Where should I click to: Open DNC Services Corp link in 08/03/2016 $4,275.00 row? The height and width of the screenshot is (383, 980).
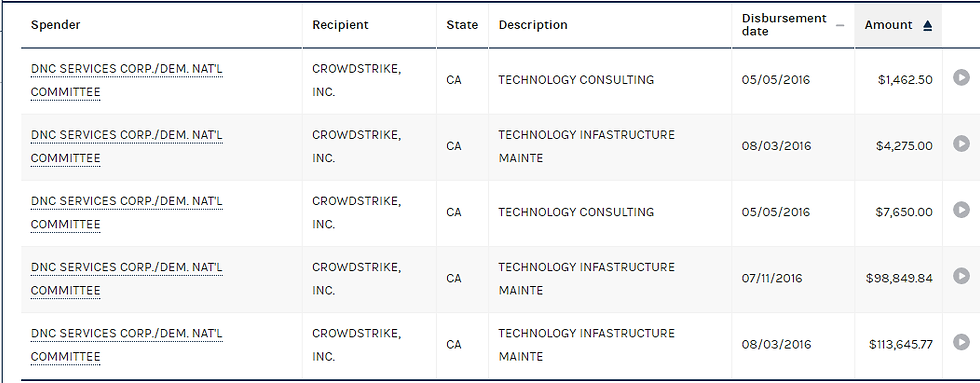tap(127, 147)
